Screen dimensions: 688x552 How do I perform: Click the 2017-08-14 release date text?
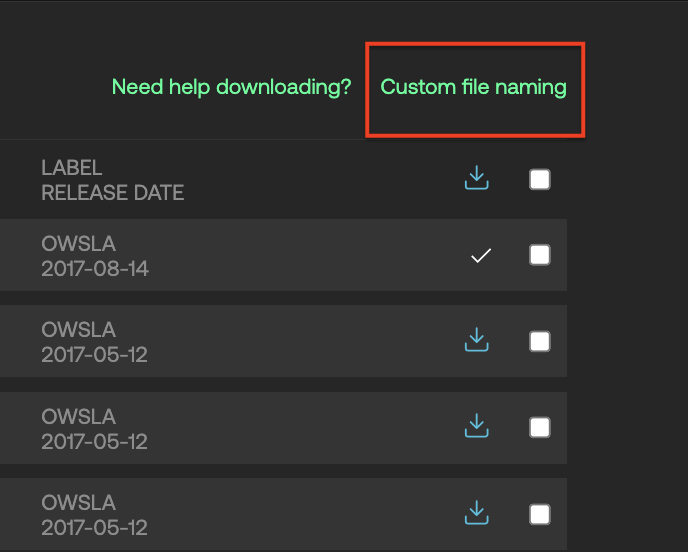(94, 268)
